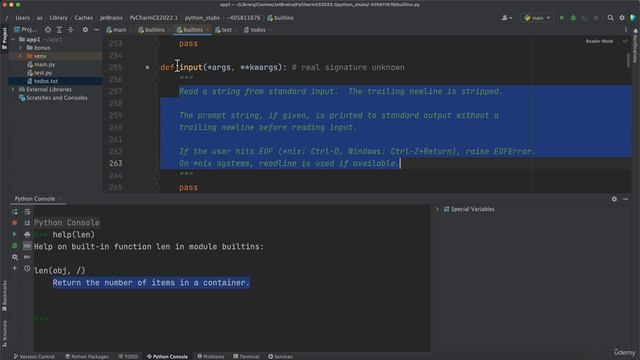This screenshot has height=360, width=640.
Task: Collapse the app1 project root
Action: [x=13, y=40]
